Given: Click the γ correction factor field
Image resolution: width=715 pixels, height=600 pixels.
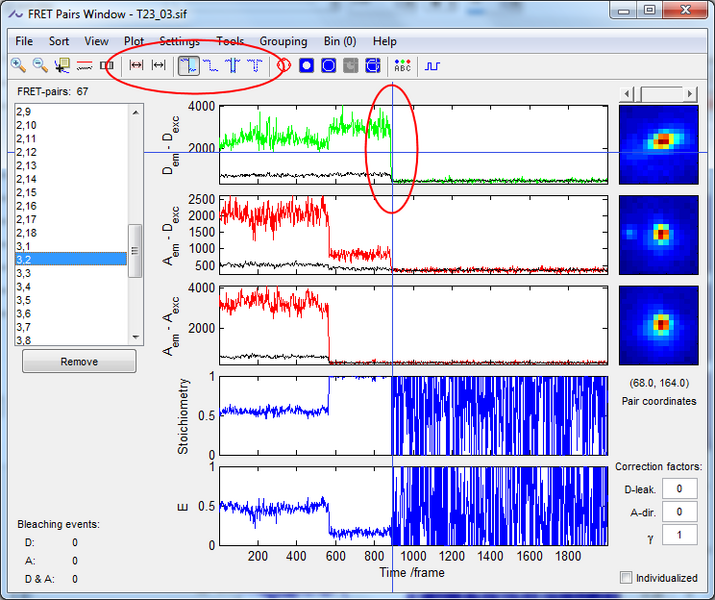Looking at the screenshot, I should (x=679, y=535).
